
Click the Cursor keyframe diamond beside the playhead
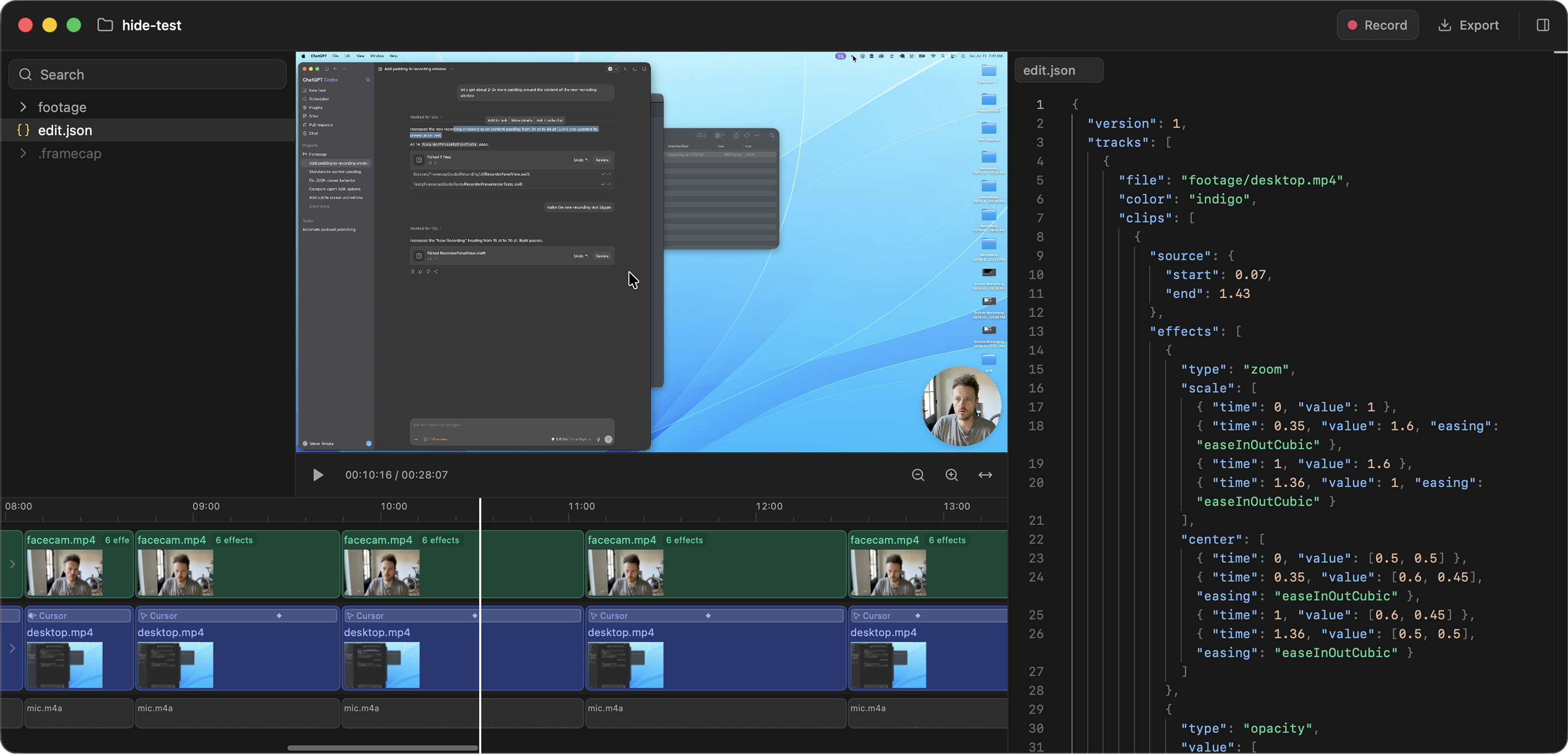click(475, 616)
